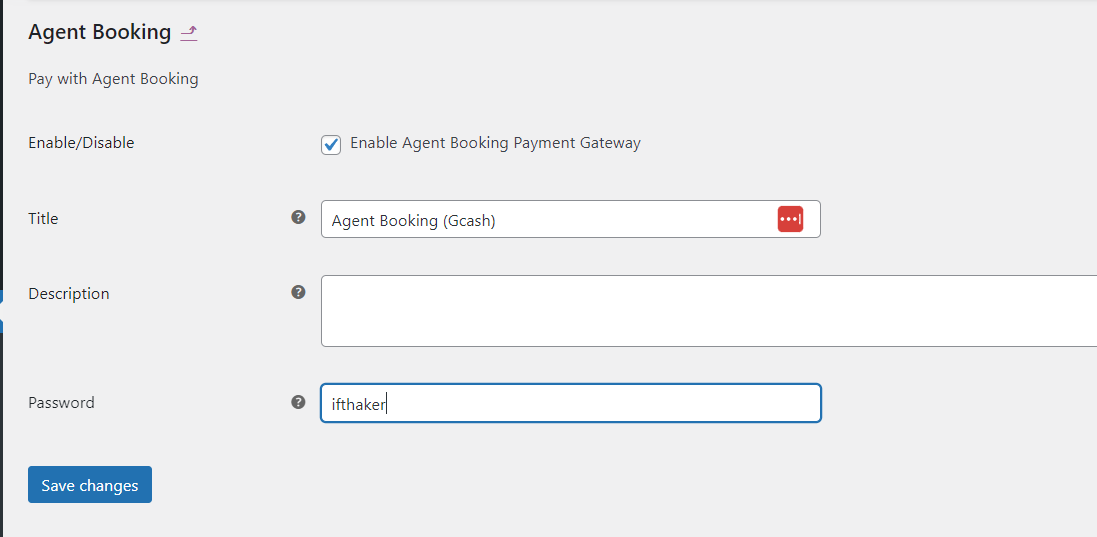Click the help icon beside Password

pyautogui.click(x=298, y=402)
